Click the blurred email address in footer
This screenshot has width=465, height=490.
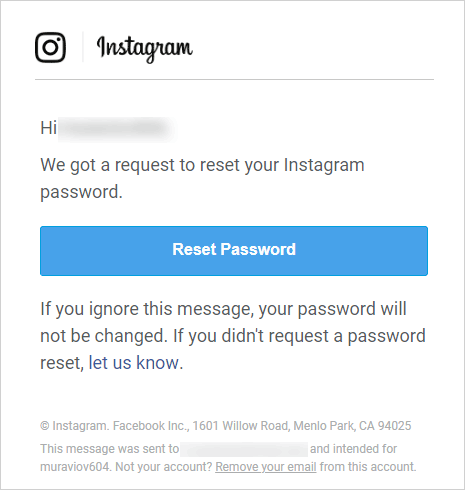click(x=244, y=449)
